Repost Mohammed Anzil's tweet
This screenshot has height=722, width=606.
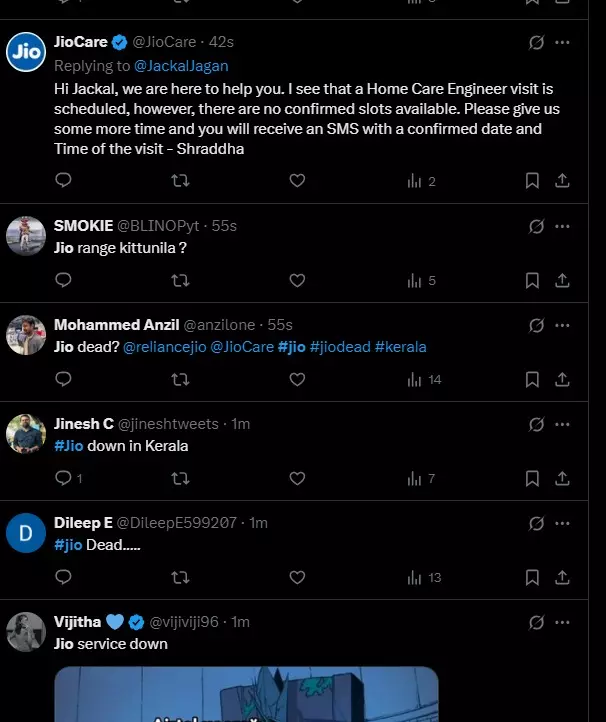[x=180, y=379]
